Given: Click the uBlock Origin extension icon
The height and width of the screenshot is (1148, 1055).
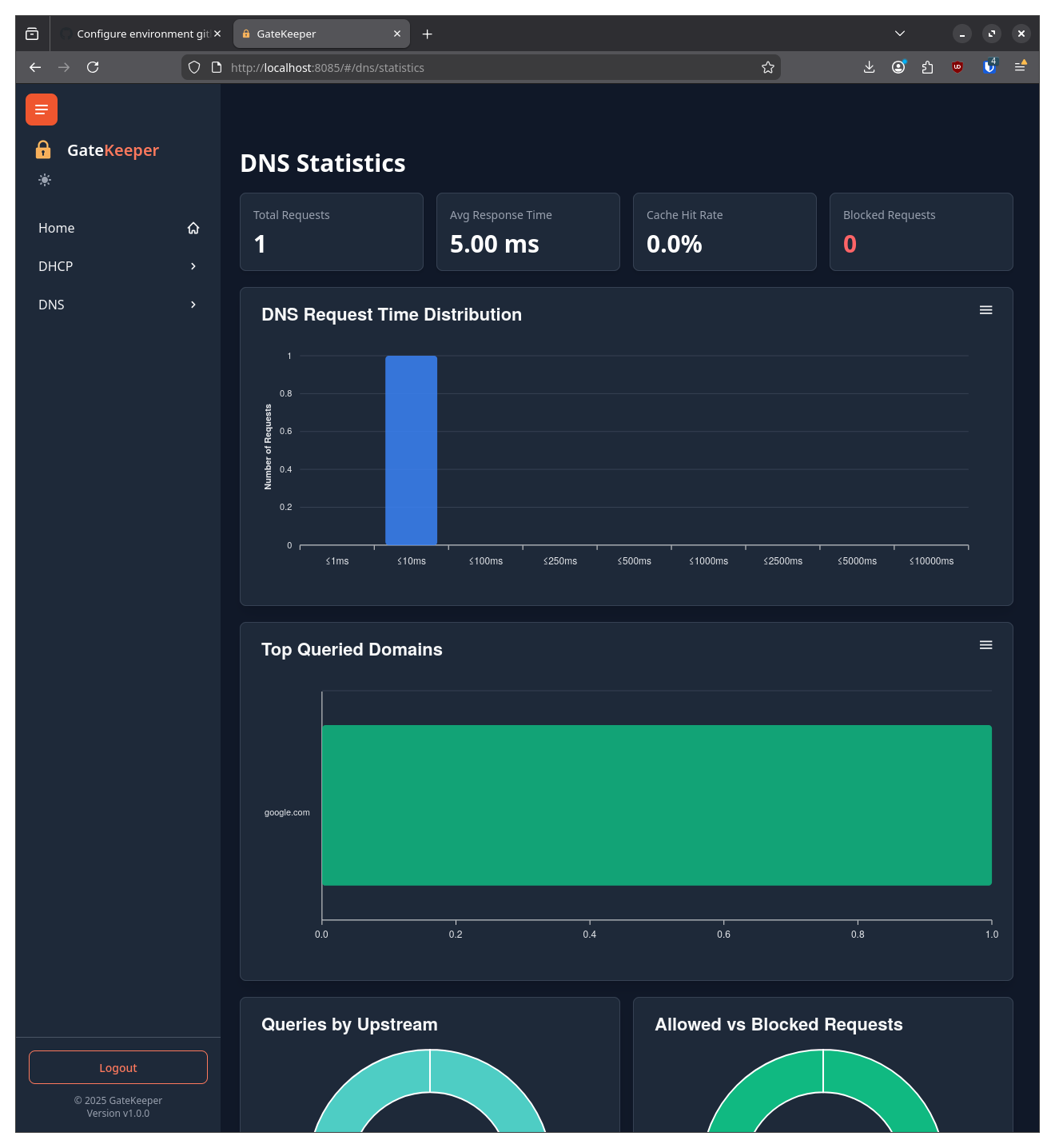Looking at the screenshot, I should [957, 67].
